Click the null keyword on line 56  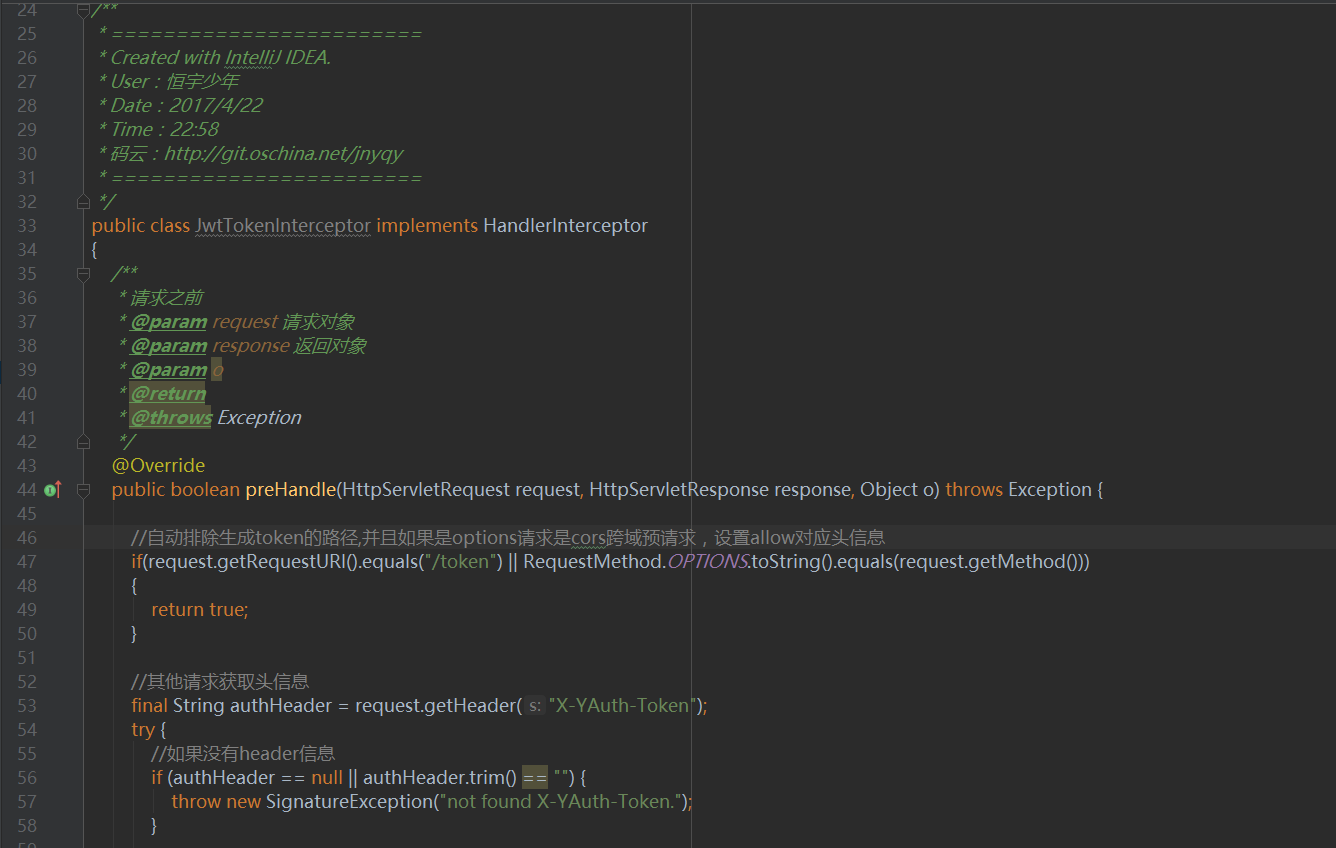click(x=326, y=778)
